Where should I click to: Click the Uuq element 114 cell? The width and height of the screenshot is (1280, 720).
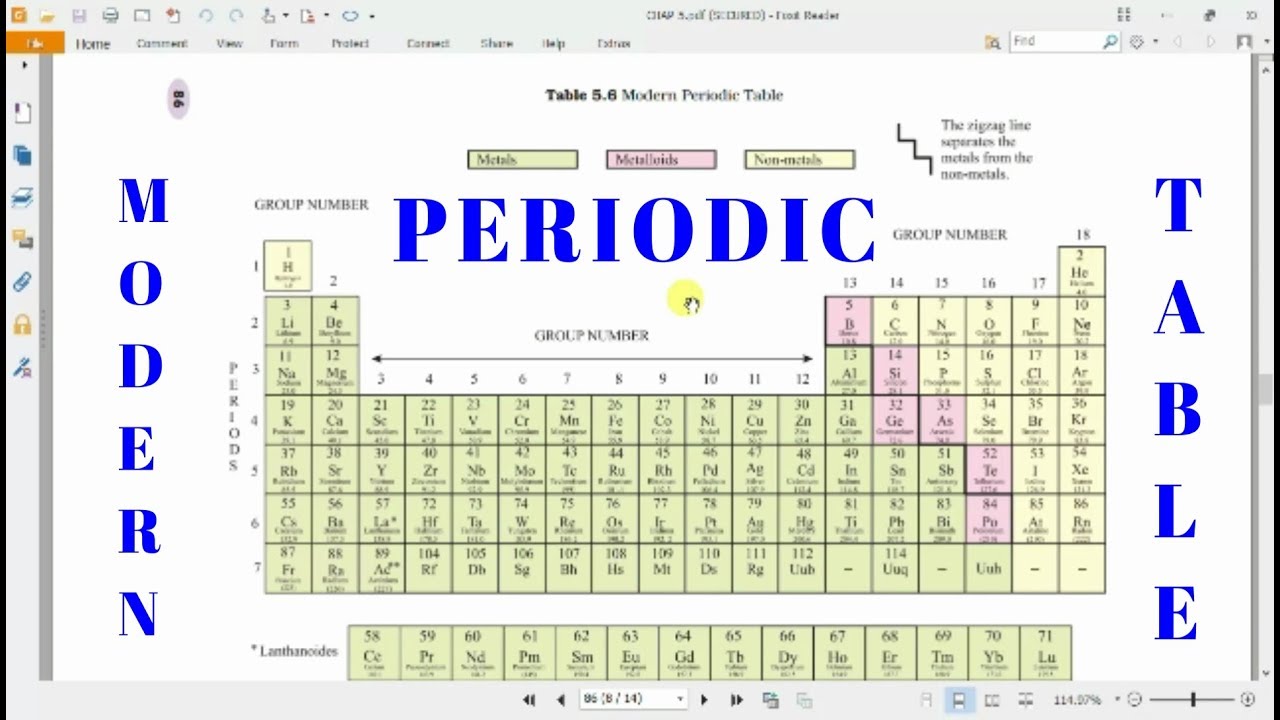tap(896, 568)
